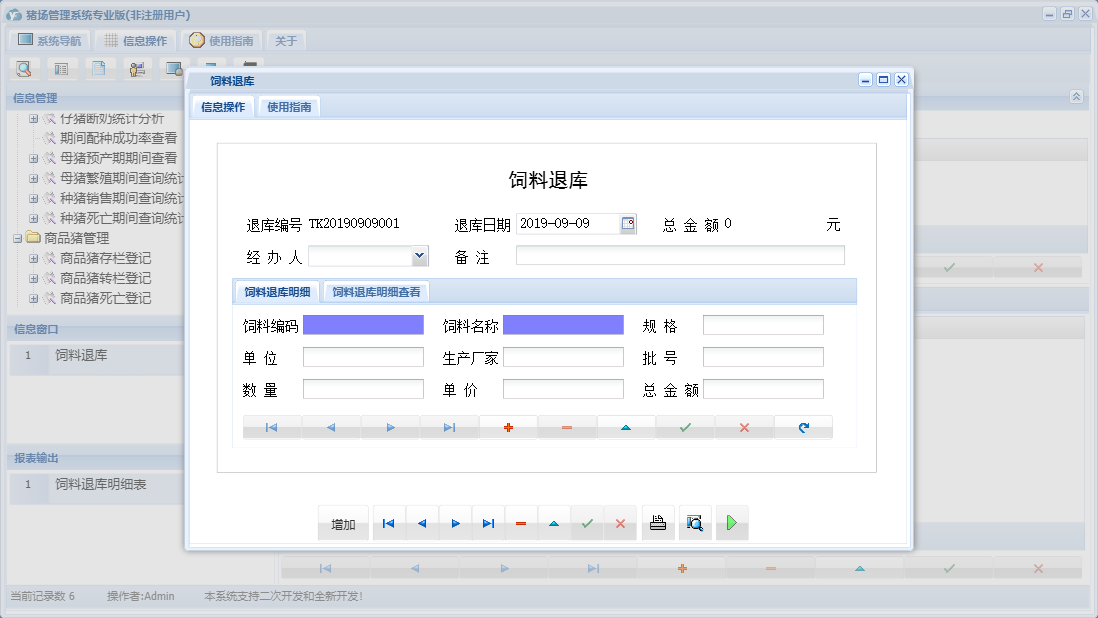Click the green checkmark in the detail navigator
The width and height of the screenshot is (1098, 618).
coord(685,428)
